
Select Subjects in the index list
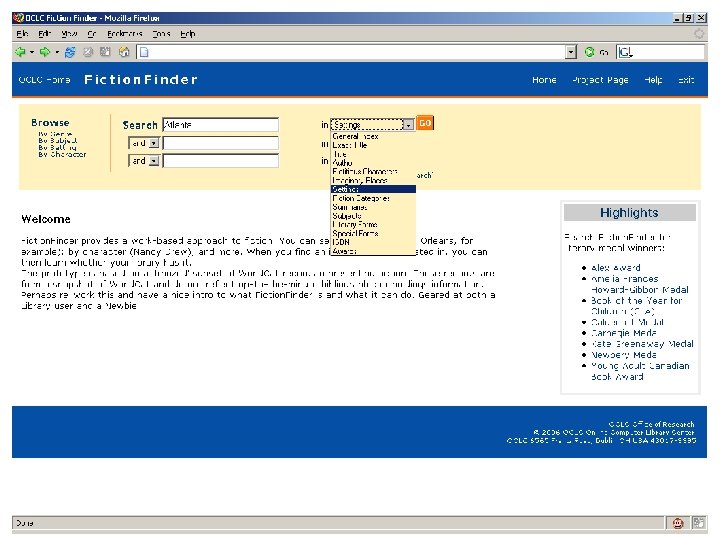point(373,216)
